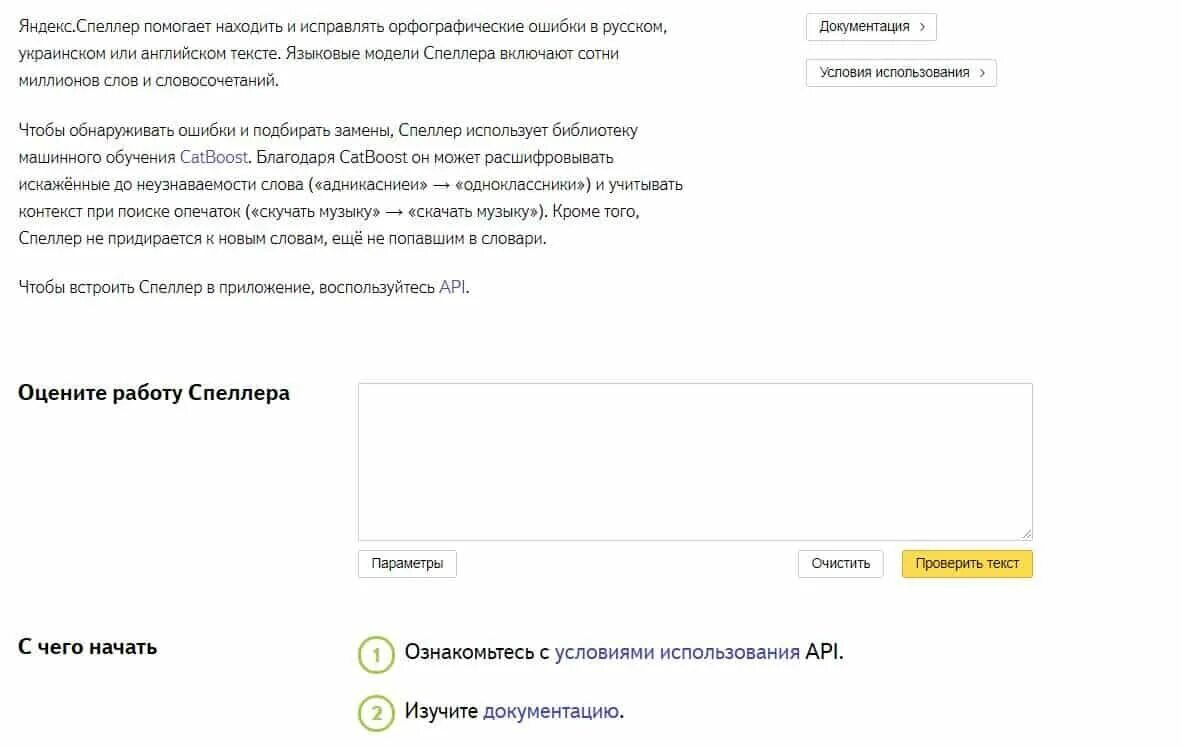Screen dimensions: 1182x749
Task: Click the yellow Проверить текст button
Action: pos(967,564)
